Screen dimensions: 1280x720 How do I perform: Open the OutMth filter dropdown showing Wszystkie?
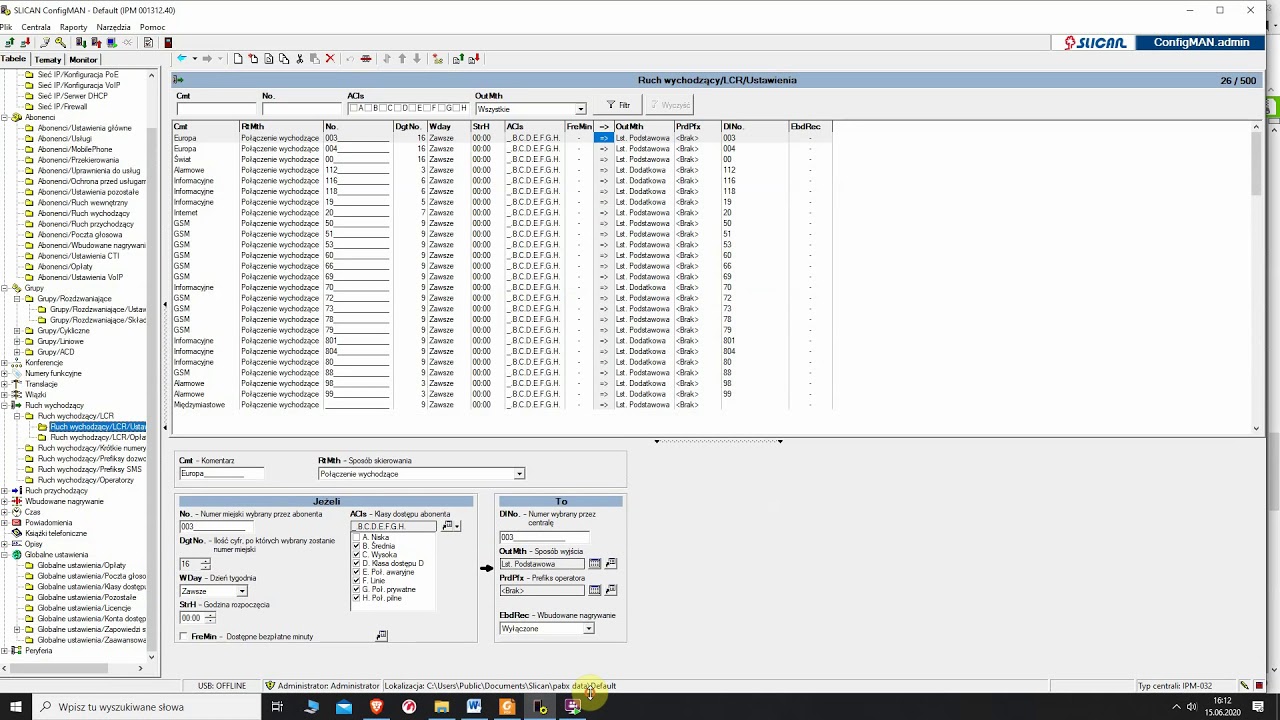click(580, 109)
